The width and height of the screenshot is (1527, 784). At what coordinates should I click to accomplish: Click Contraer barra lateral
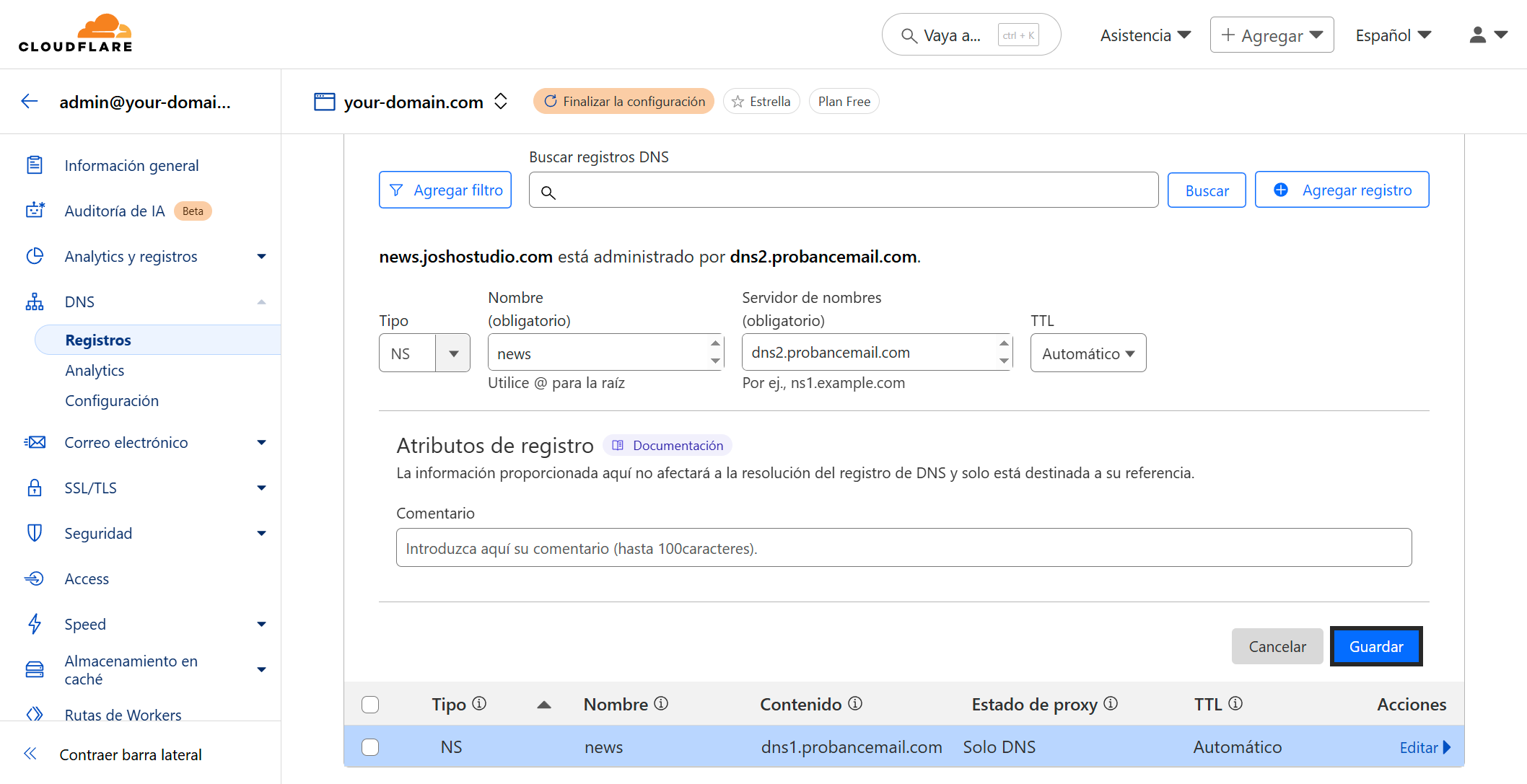coord(131,754)
